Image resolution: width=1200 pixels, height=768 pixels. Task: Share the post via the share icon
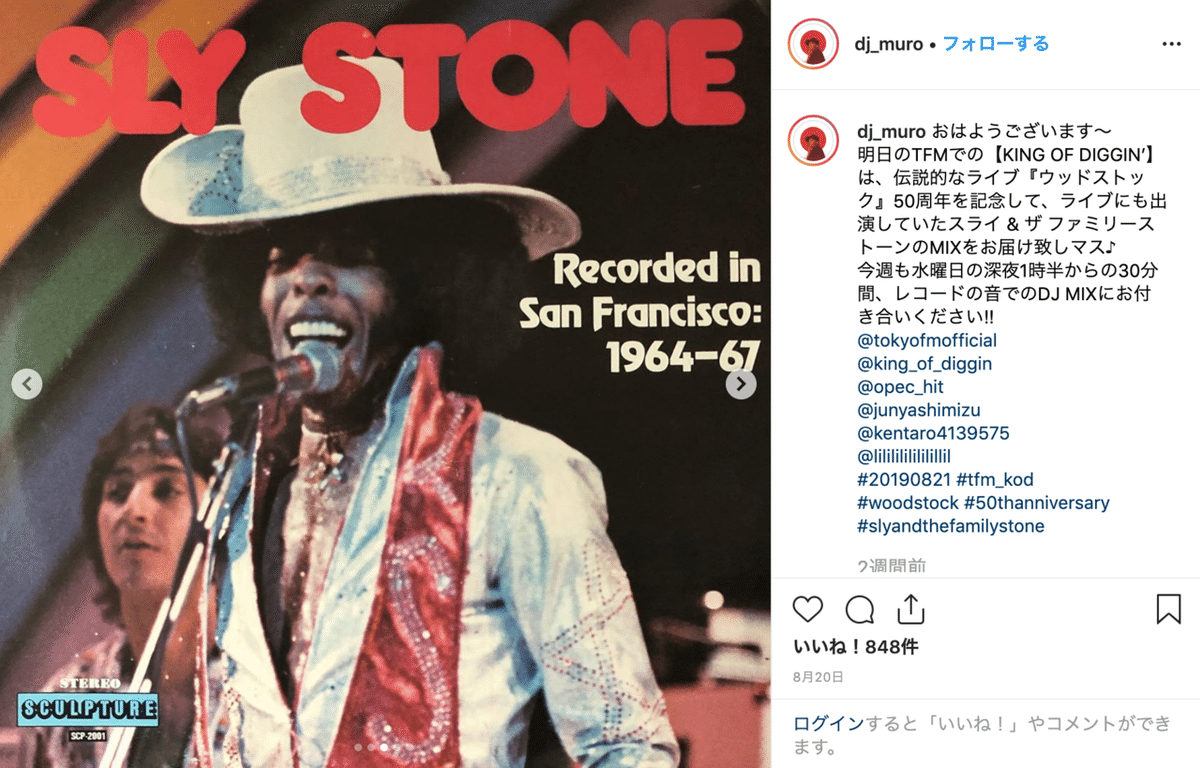pos(910,609)
